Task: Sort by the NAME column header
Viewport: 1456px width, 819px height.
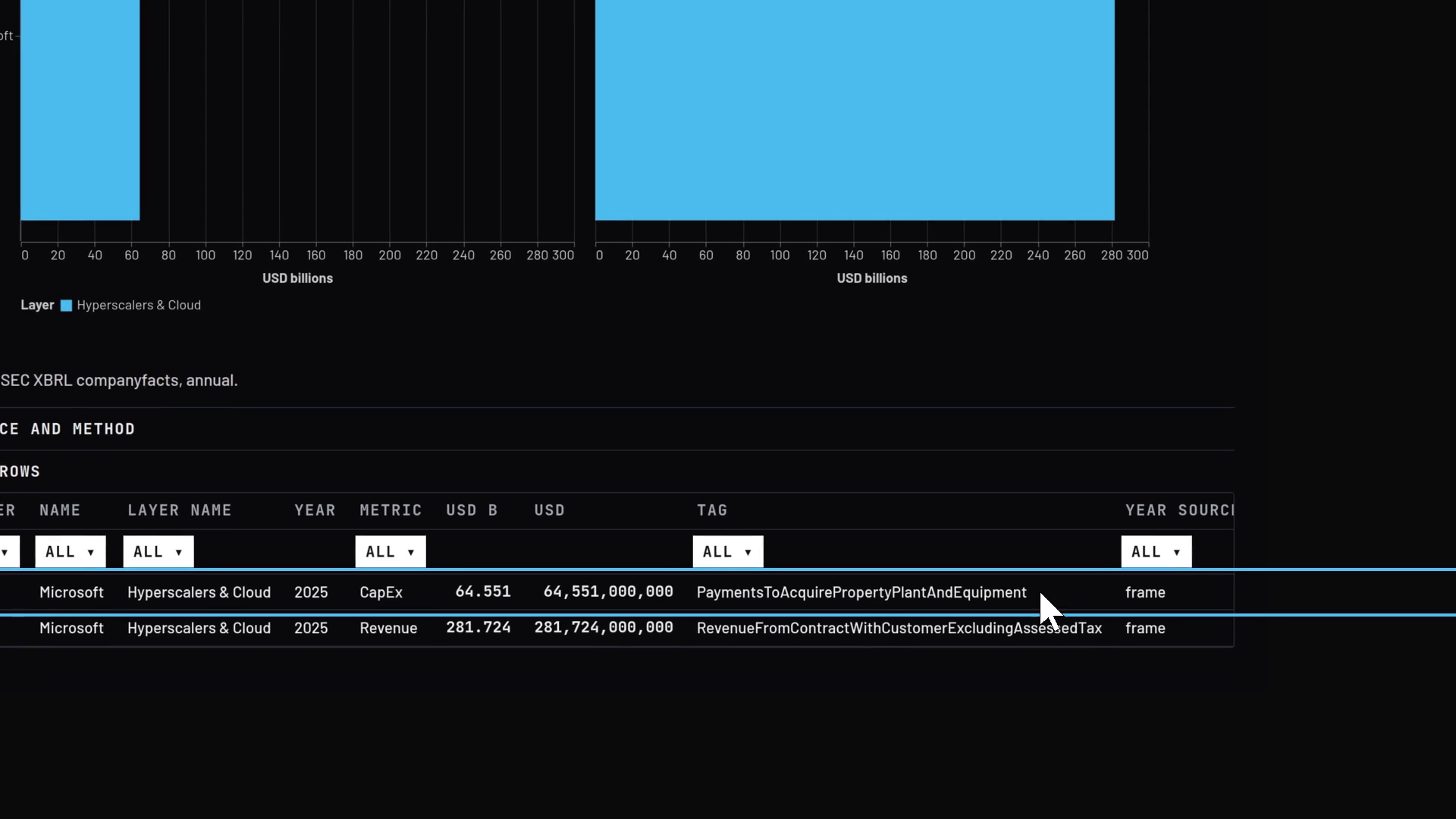Action: (60, 510)
